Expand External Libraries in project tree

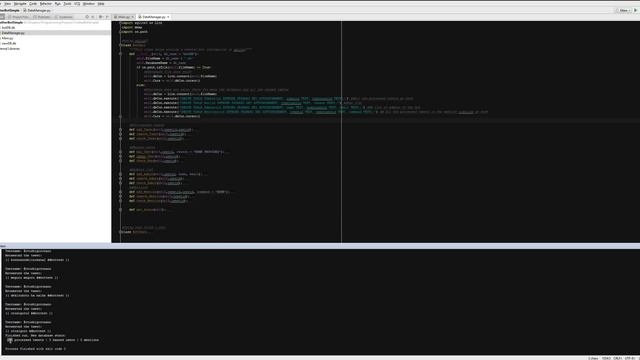[x=10, y=49]
